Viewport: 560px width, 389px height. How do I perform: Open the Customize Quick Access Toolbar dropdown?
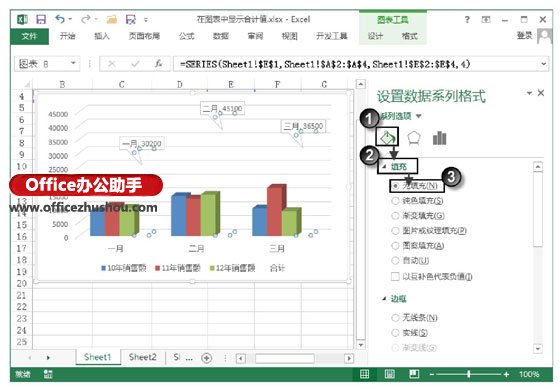pyautogui.click(x=146, y=20)
